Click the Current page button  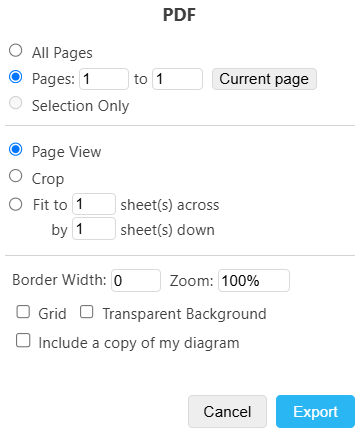click(x=264, y=79)
